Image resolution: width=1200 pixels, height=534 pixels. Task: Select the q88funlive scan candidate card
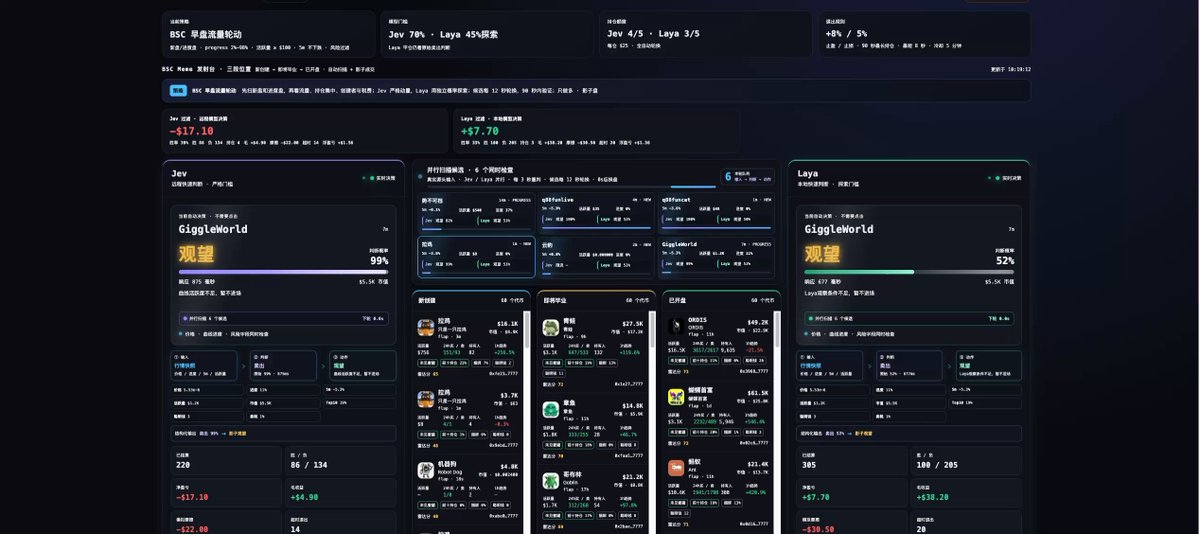(595, 211)
